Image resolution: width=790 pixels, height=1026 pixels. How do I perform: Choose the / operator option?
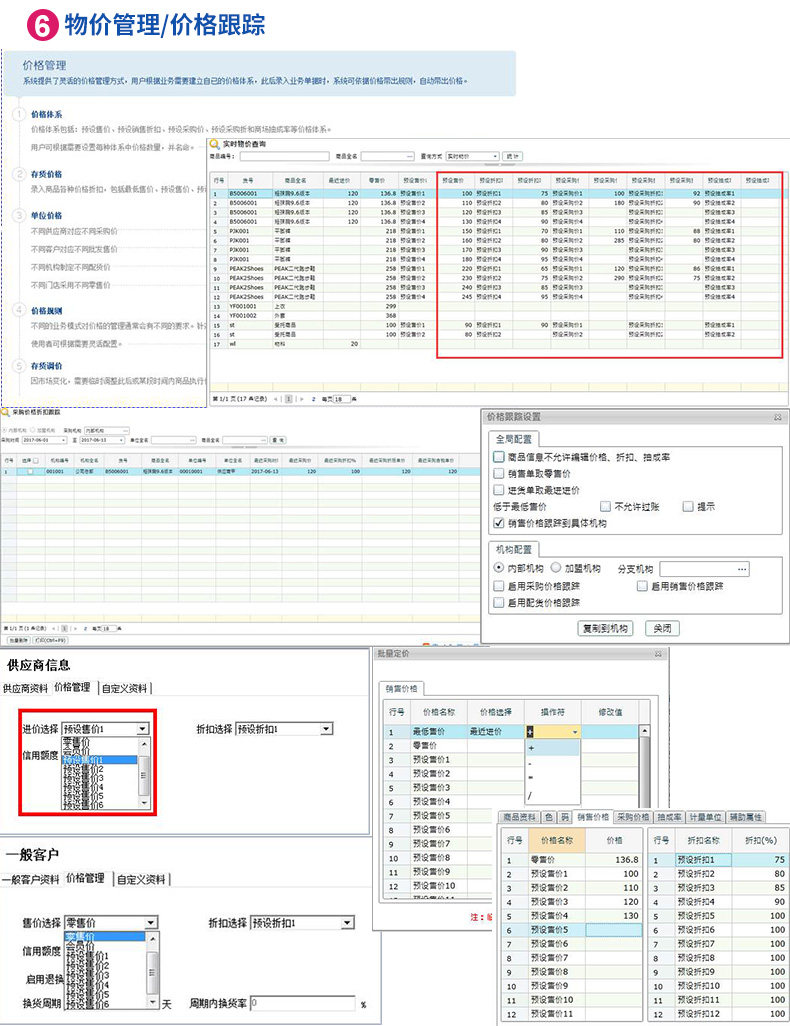click(x=553, y=795)
